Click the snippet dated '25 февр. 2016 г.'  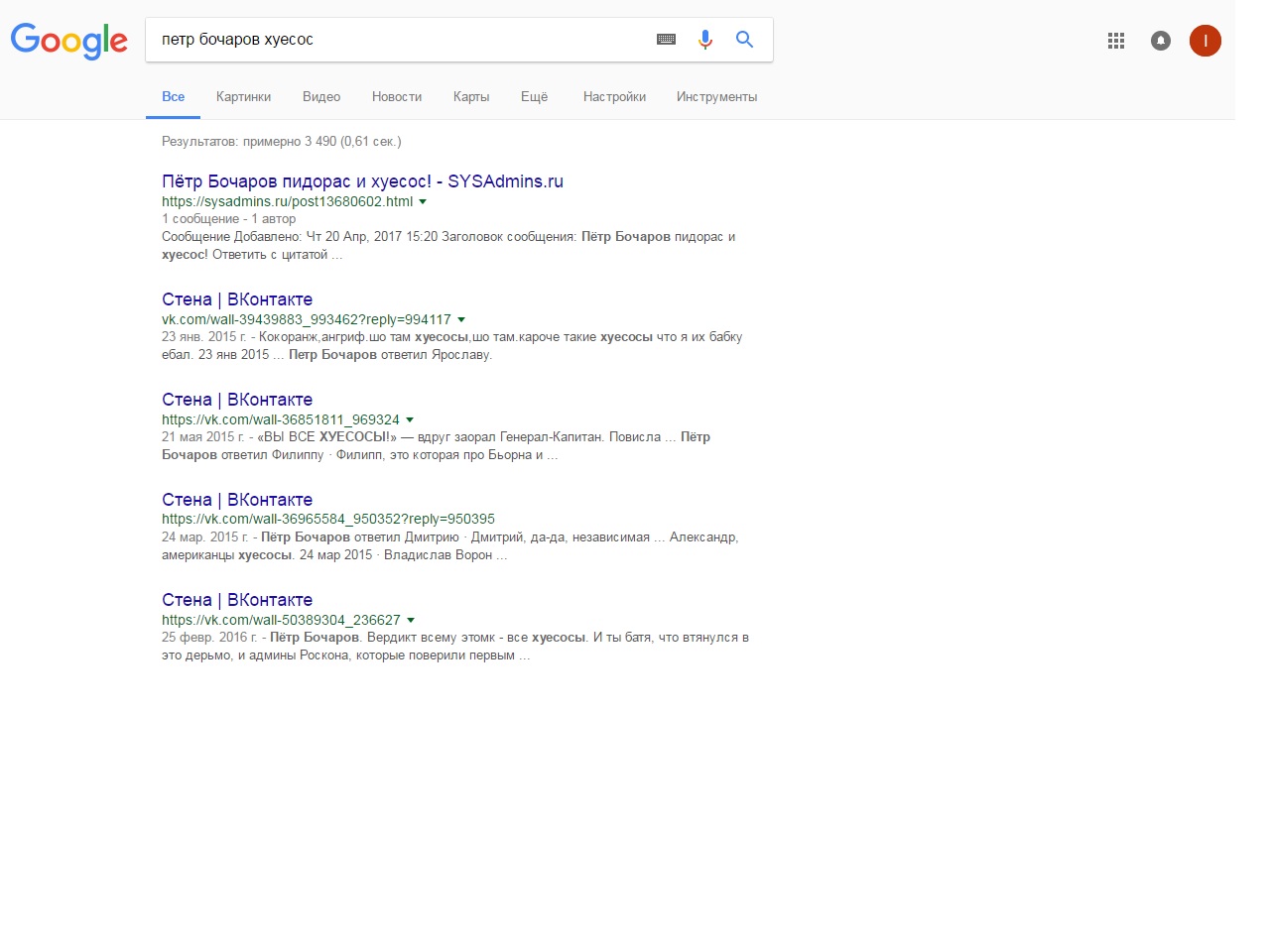[455, 647]
